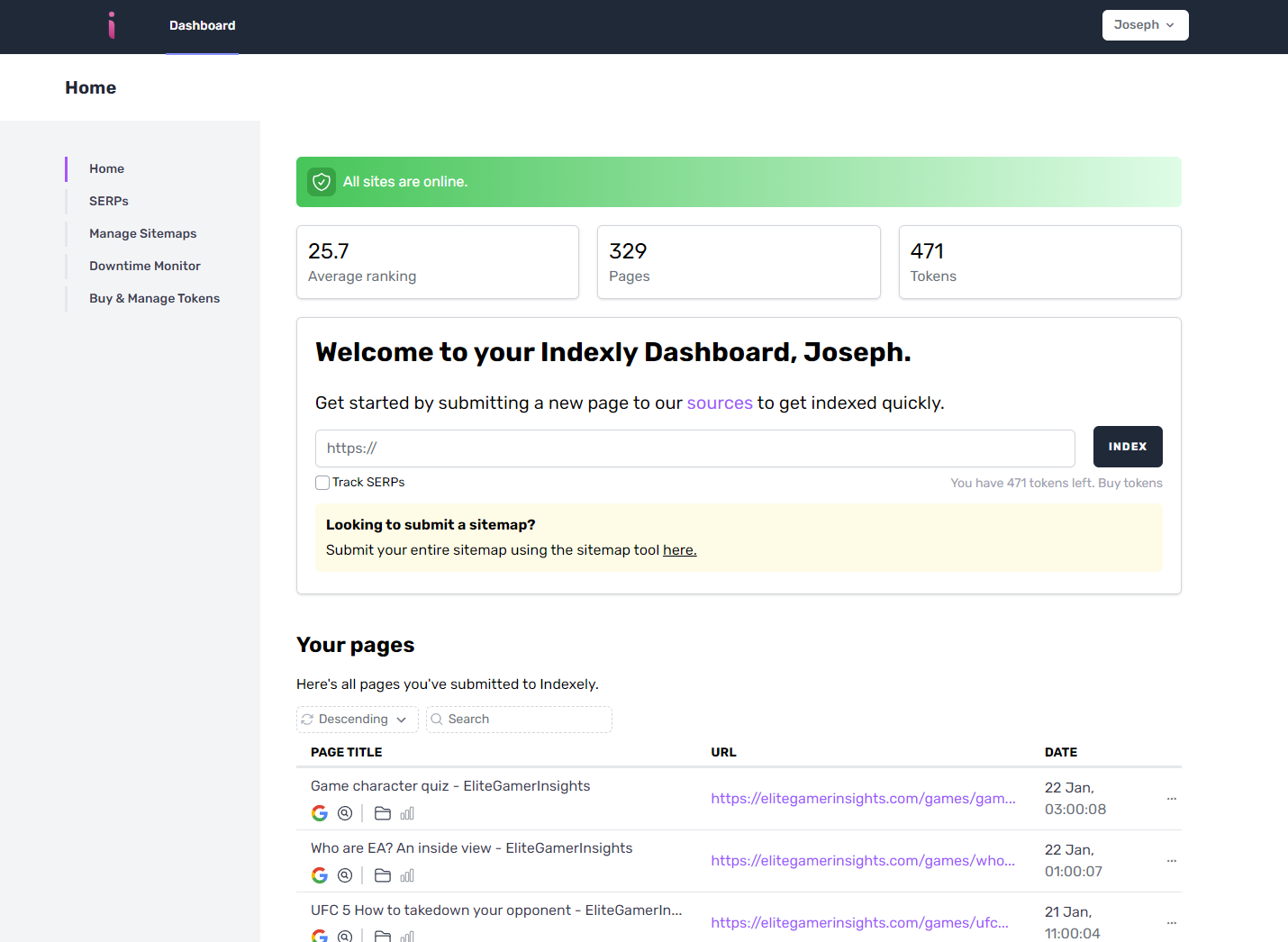
Task: Click Google icon for Game character quiz row
Action: pos(320,813)
